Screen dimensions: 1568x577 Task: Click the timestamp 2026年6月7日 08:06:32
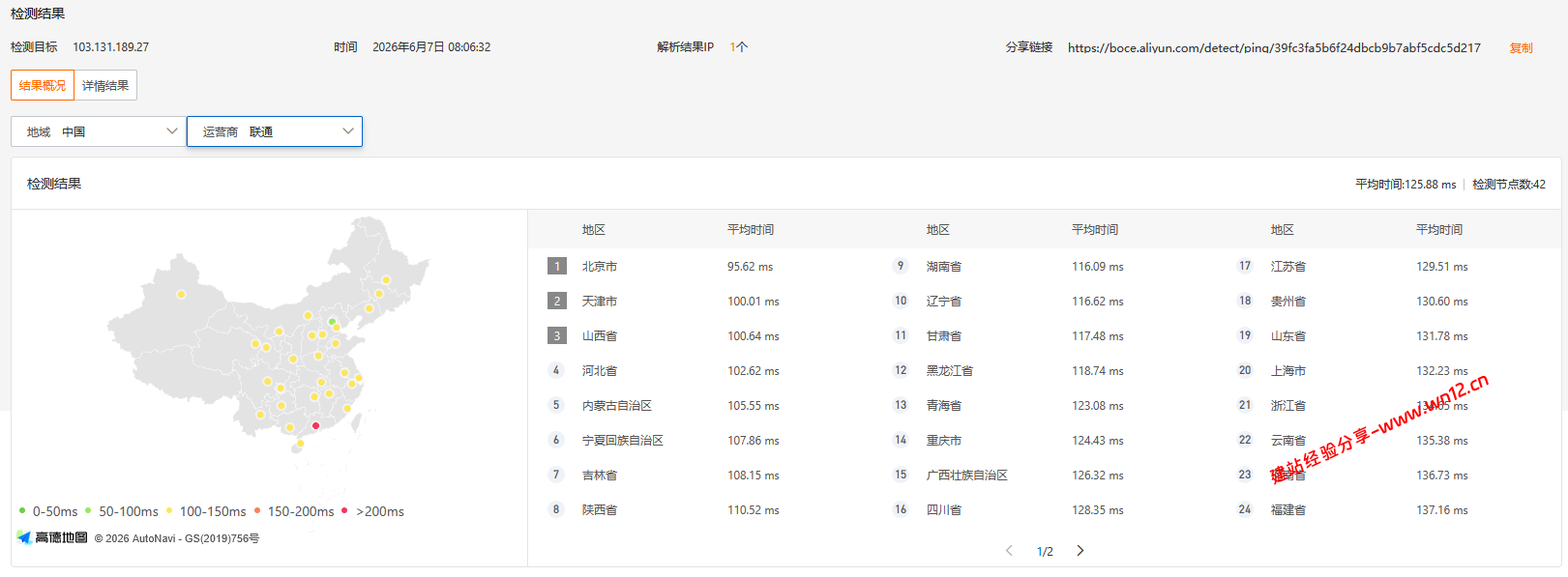click(x=431, y=47)
